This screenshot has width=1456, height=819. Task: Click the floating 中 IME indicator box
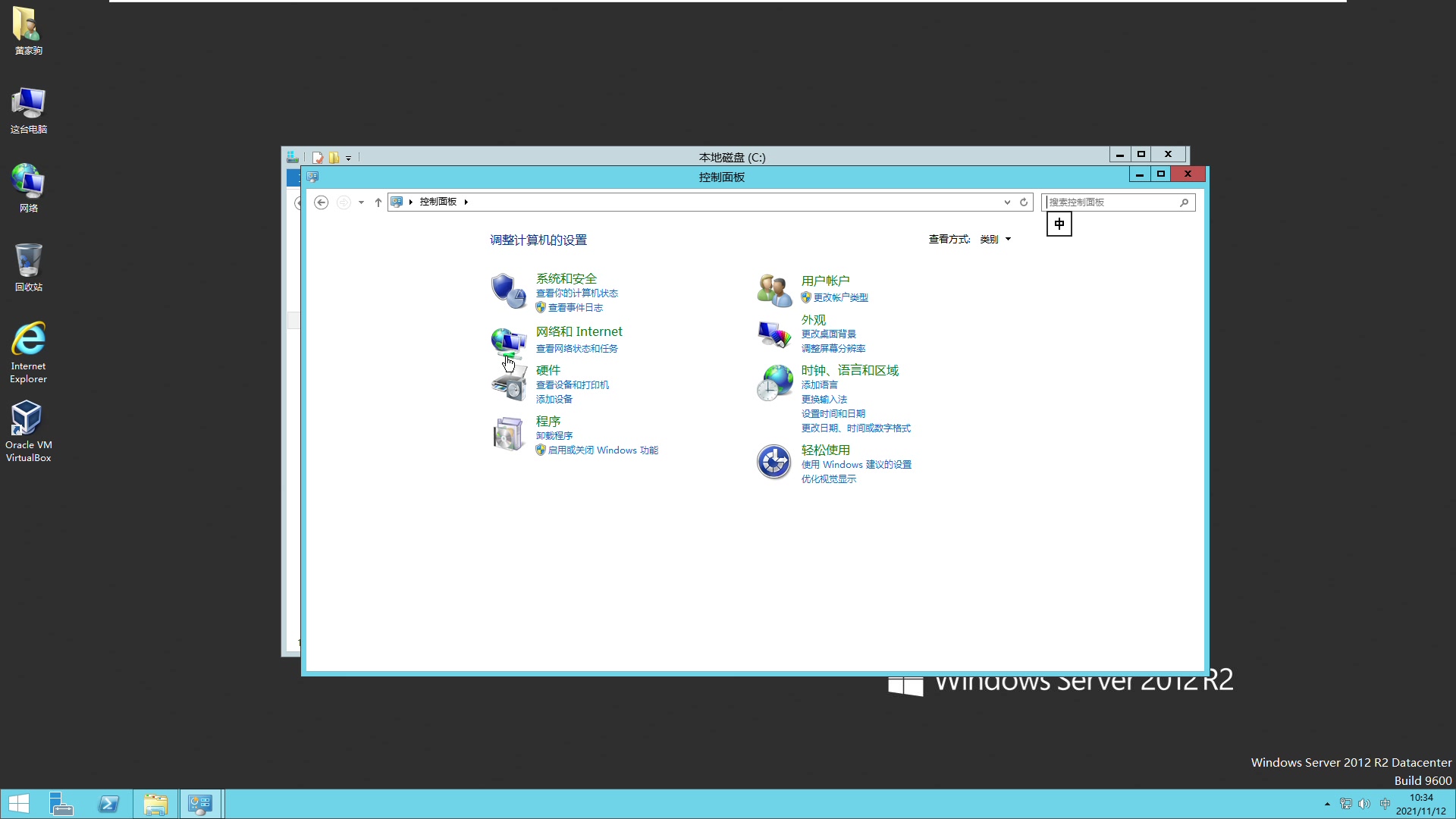click(x=1059, y=224)
